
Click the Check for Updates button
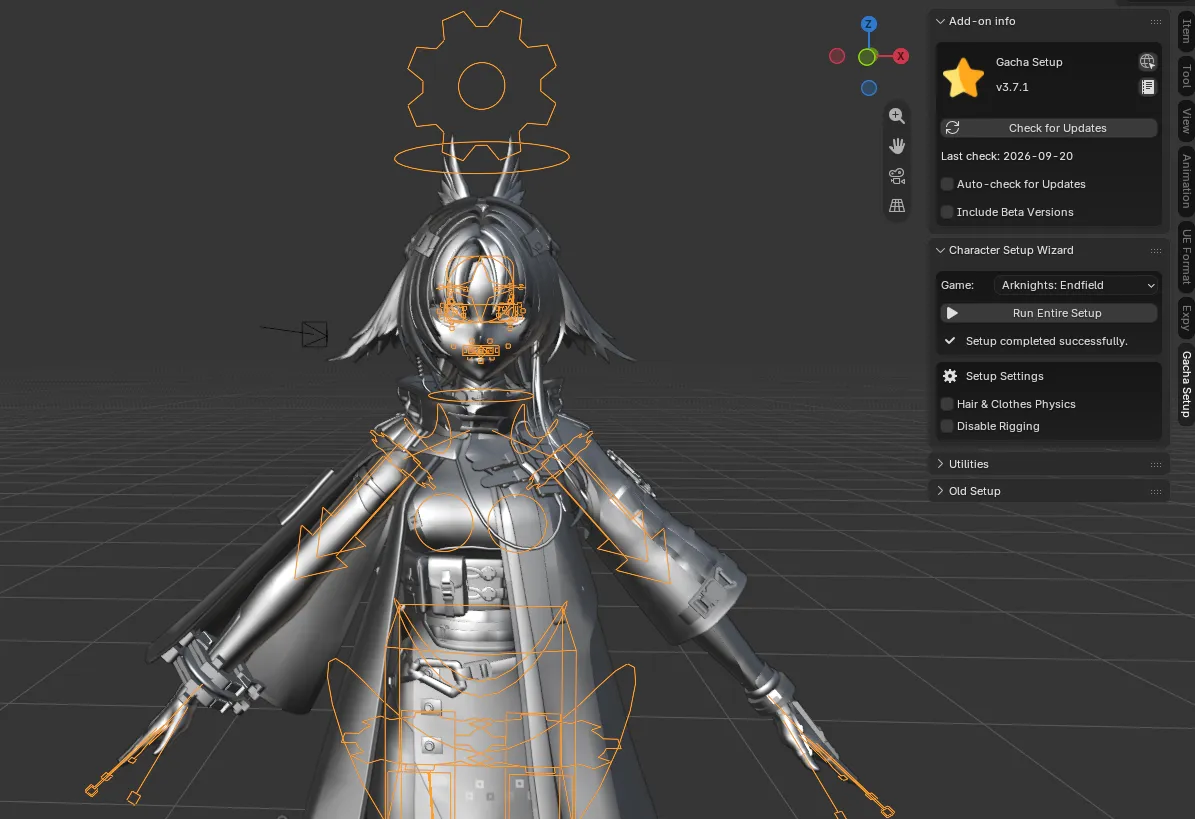(1049, 128)
